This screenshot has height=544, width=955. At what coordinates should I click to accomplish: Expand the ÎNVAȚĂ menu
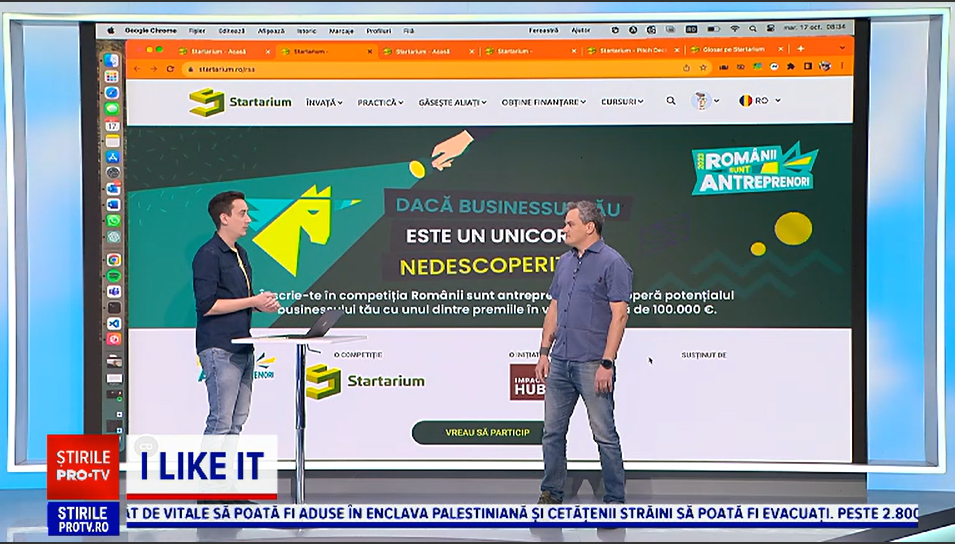click(324, 102)
